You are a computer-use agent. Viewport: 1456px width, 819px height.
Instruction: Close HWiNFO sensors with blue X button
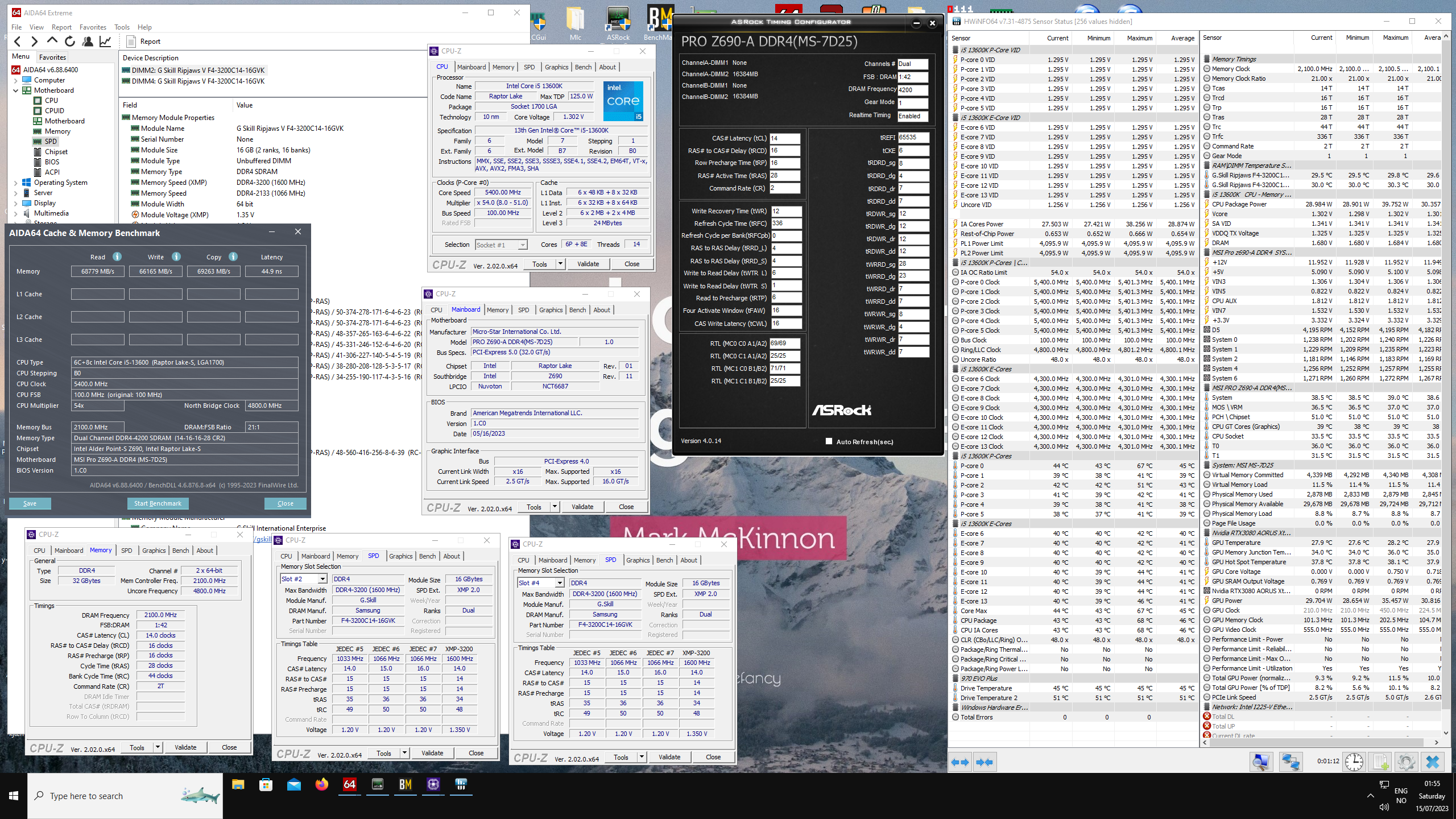[1433, 762]
